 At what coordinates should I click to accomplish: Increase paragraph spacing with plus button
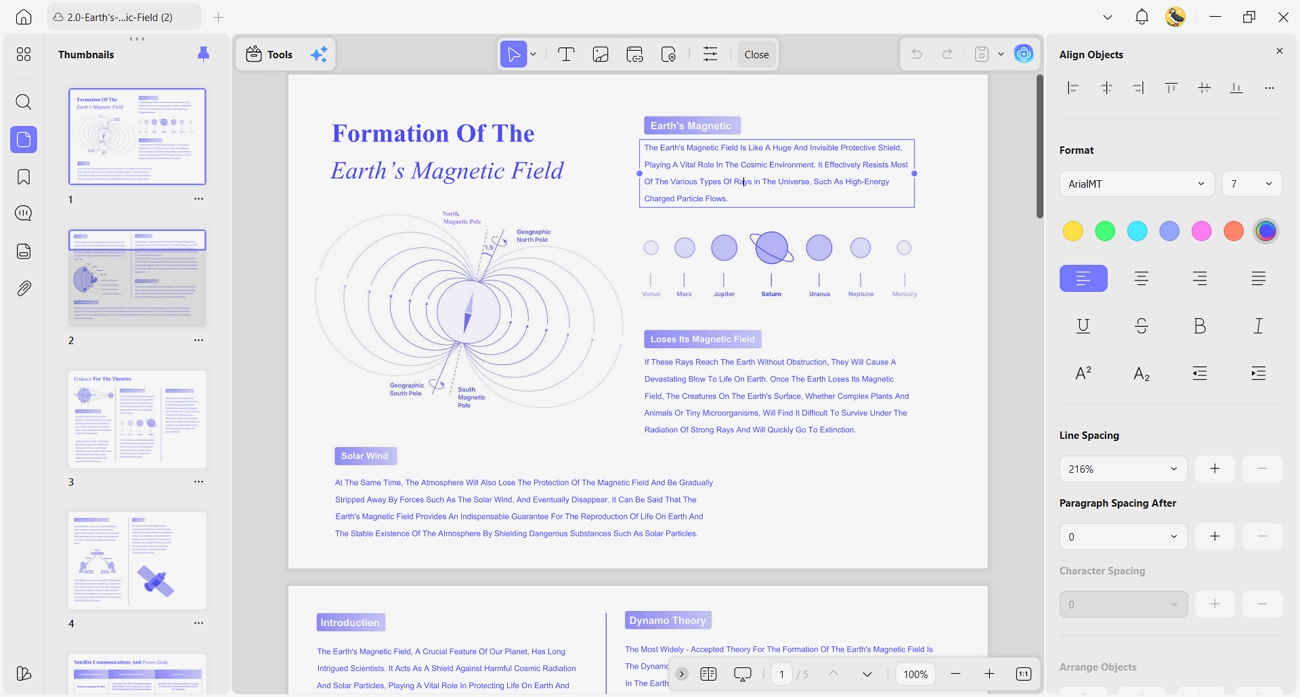[1215, 537]
